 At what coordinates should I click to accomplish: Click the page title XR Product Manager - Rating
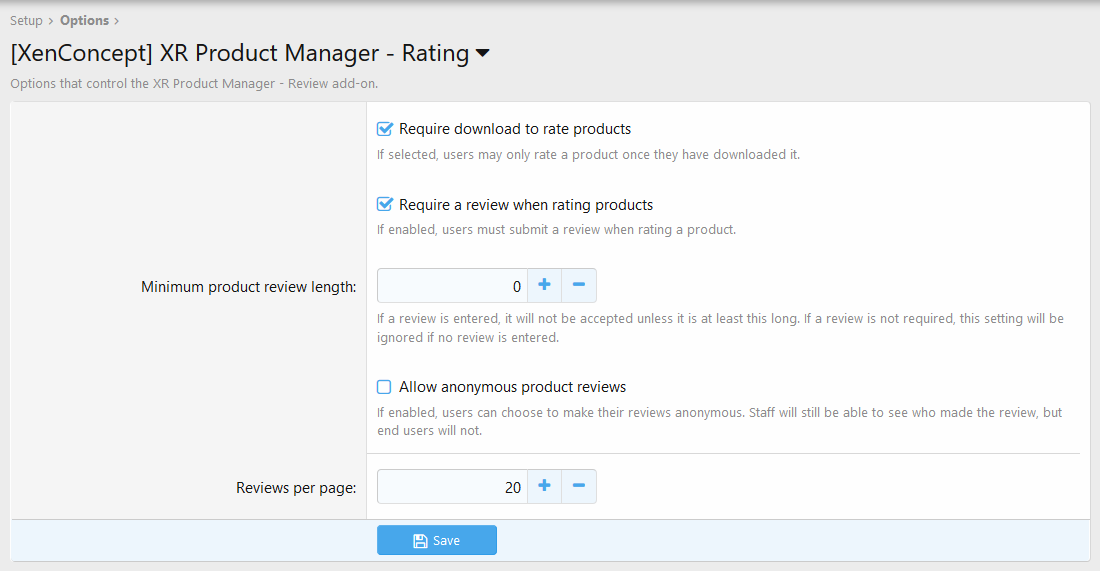240,53
